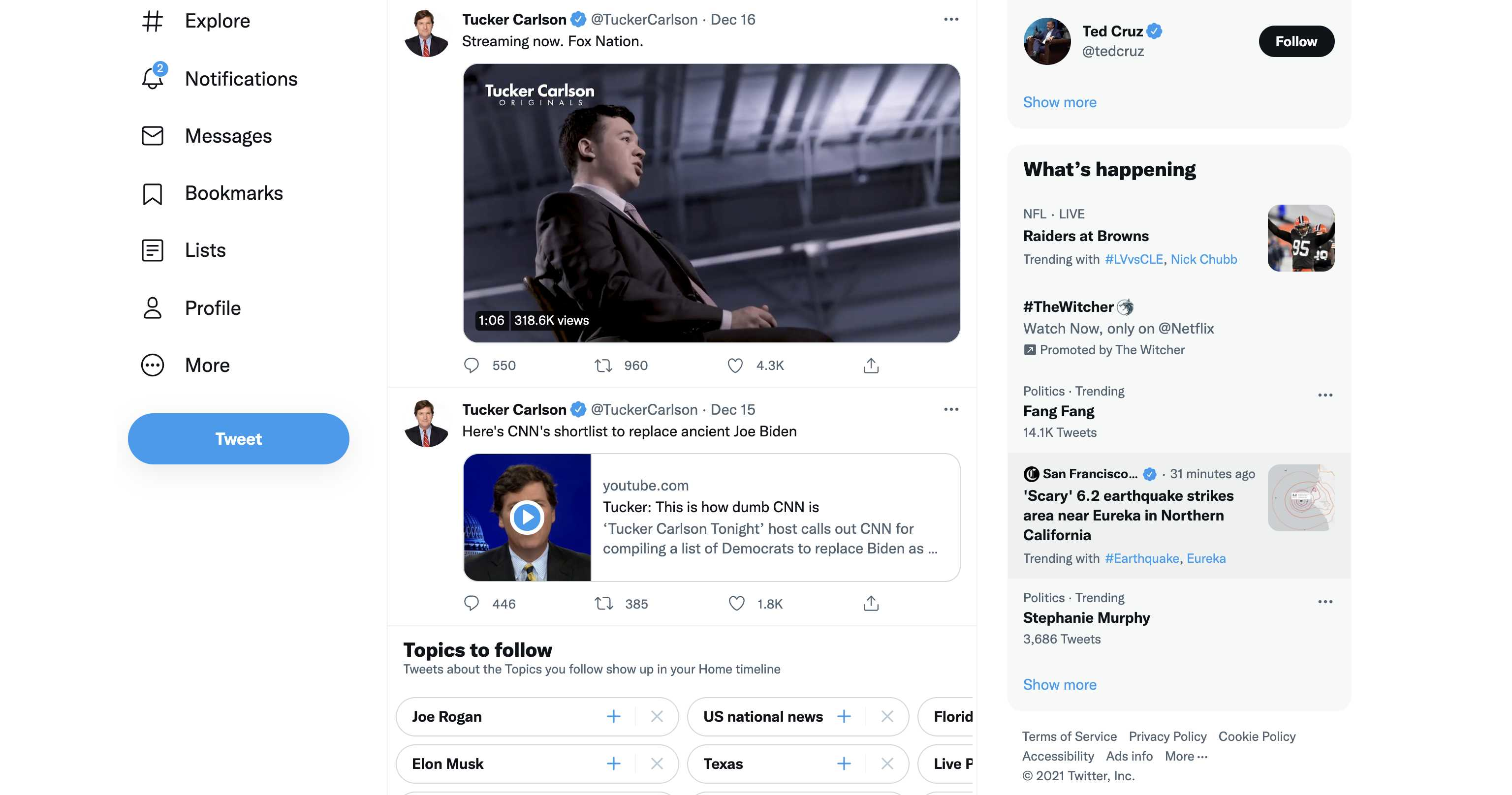Go to Lists page
This screenshot has height=795, width=1512.
tap(205, 250)
